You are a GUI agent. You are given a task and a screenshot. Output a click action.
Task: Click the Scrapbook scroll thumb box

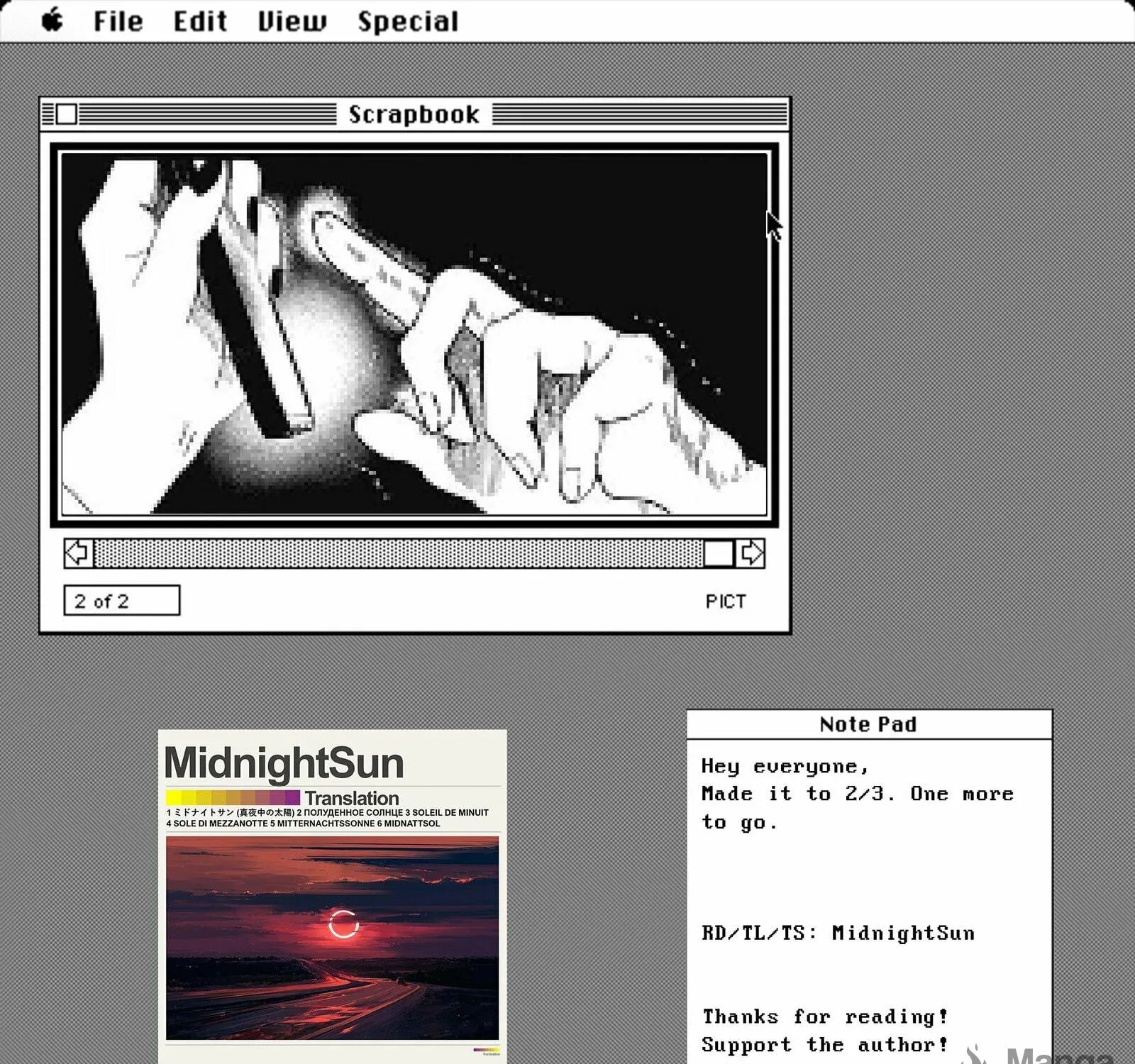[x=719, y=553]
